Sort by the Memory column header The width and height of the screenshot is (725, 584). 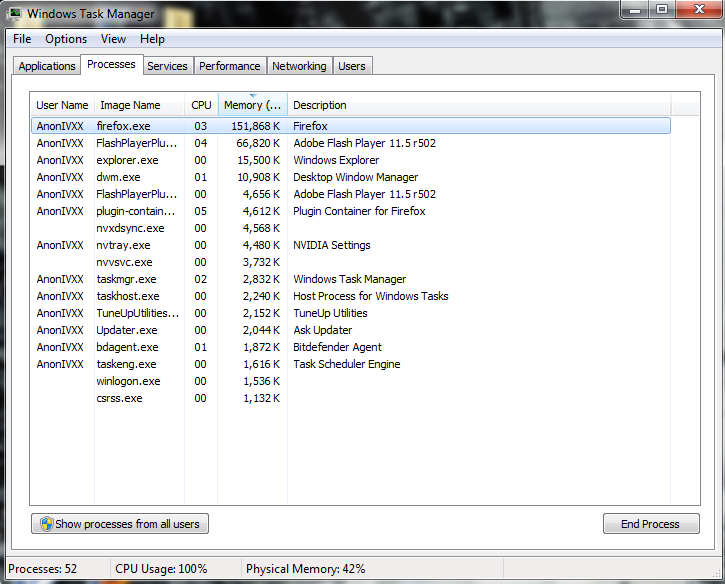click(x=252, y=105)
